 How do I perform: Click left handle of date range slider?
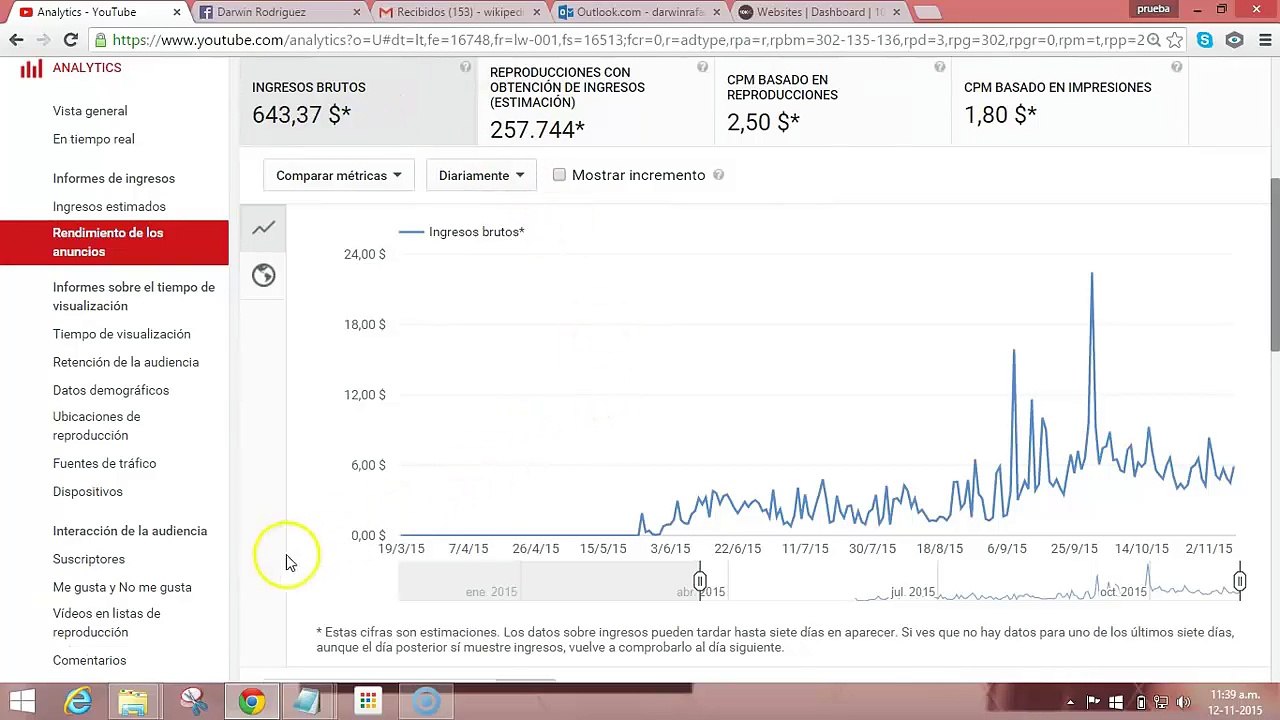click(700, 581)
